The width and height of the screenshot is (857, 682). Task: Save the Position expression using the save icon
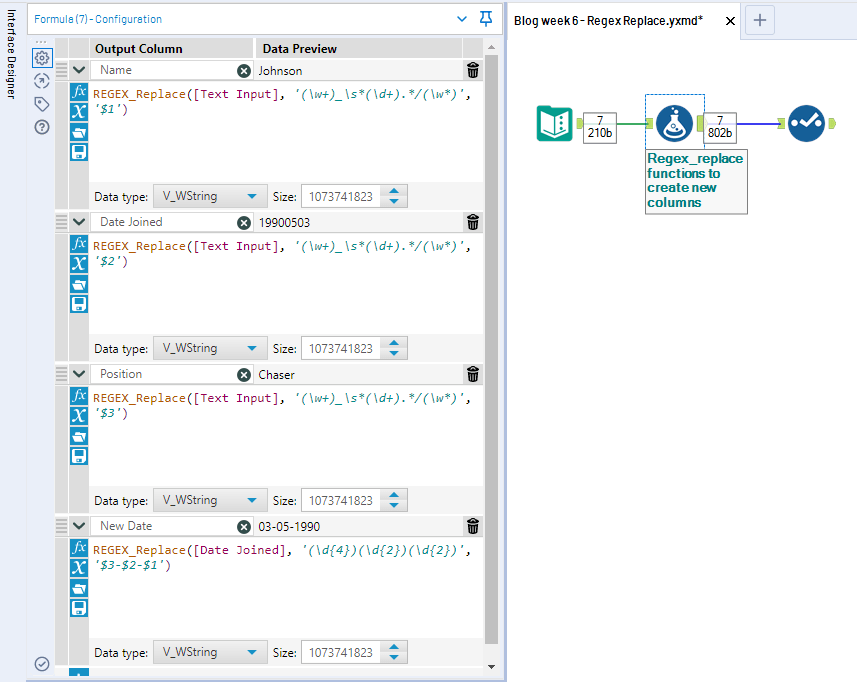(x=79, y=456)
